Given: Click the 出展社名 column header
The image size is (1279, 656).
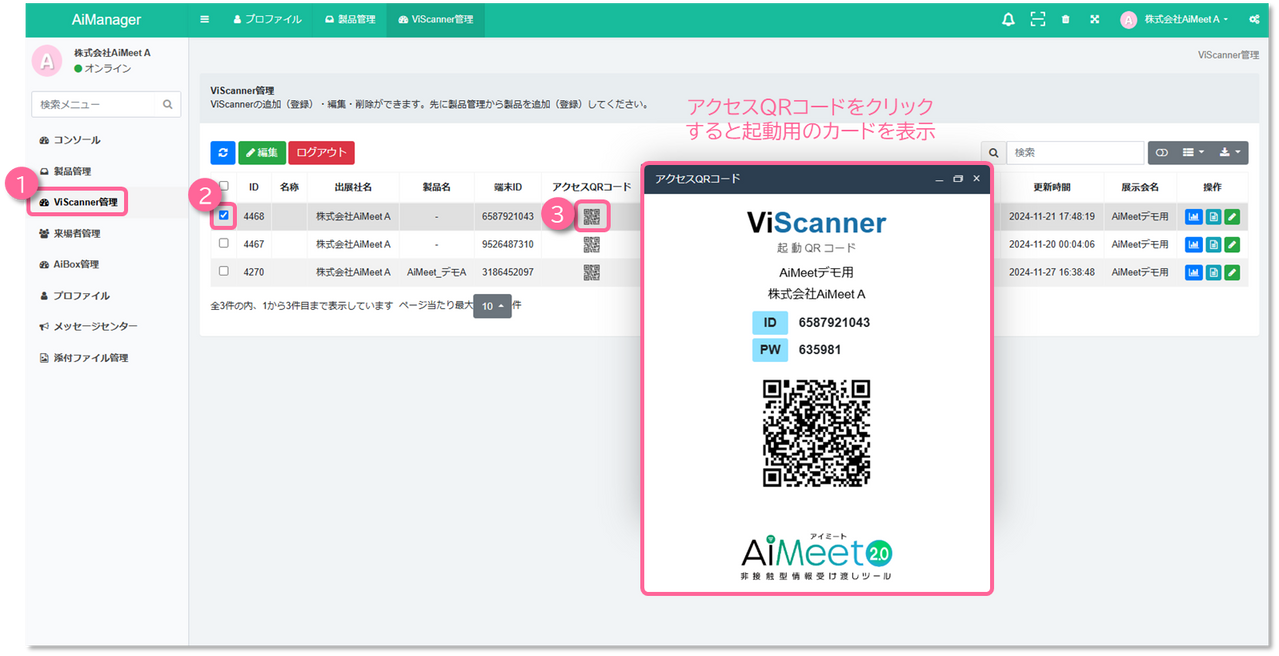Looking at the screenshot, I should [x=353, y=187].
